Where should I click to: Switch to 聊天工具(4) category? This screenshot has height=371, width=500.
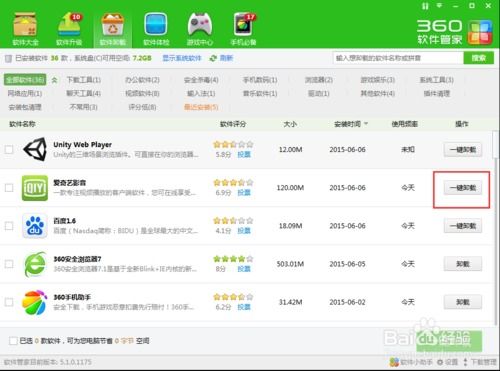coord(84,93)
